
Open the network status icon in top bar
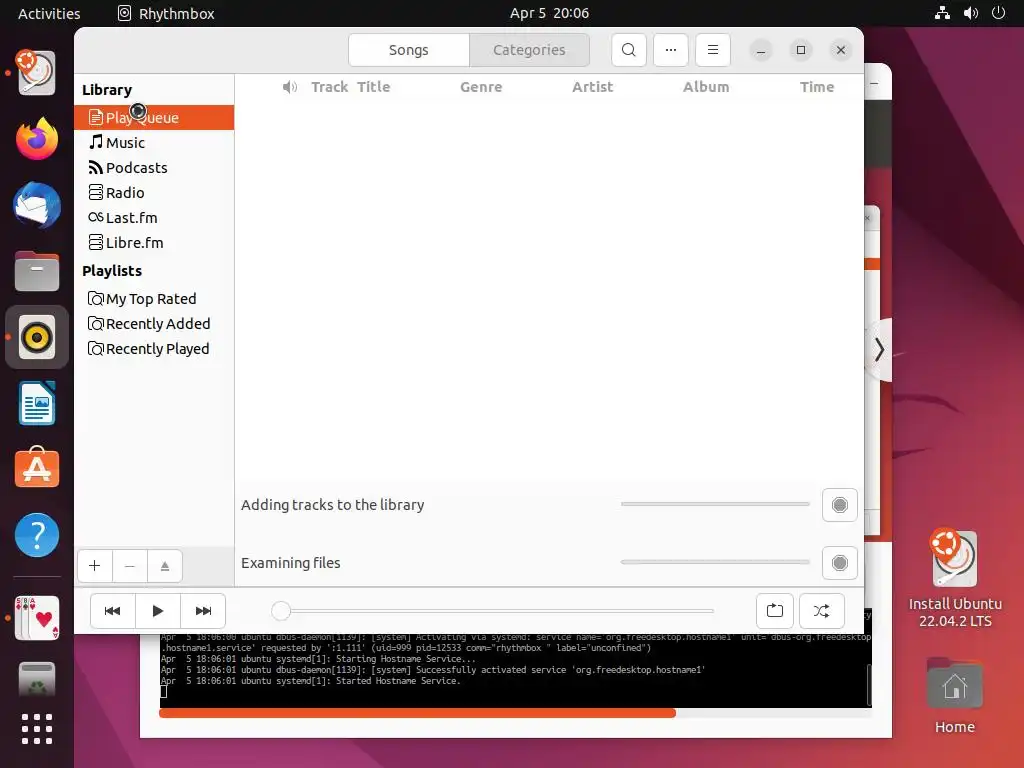tap(942, 13)
